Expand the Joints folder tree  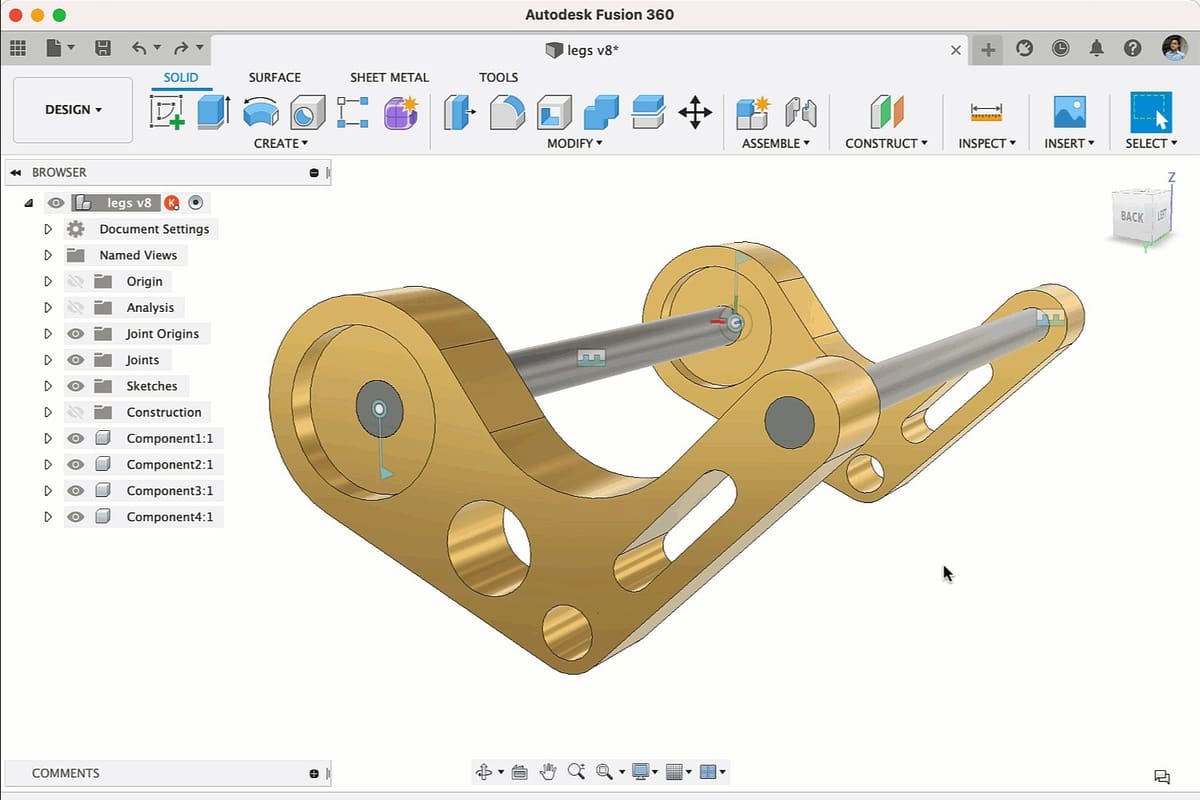(47, 360)
